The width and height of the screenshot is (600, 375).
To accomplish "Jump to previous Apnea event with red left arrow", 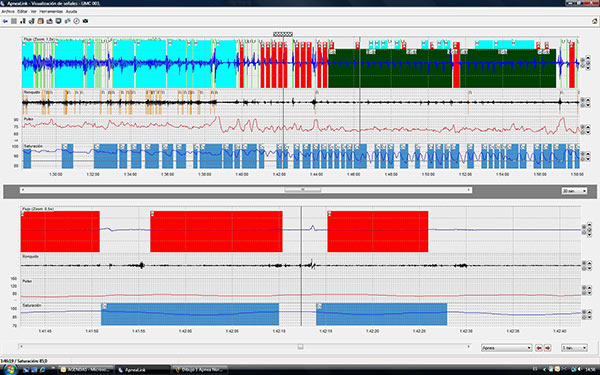I will pos(539,348).
